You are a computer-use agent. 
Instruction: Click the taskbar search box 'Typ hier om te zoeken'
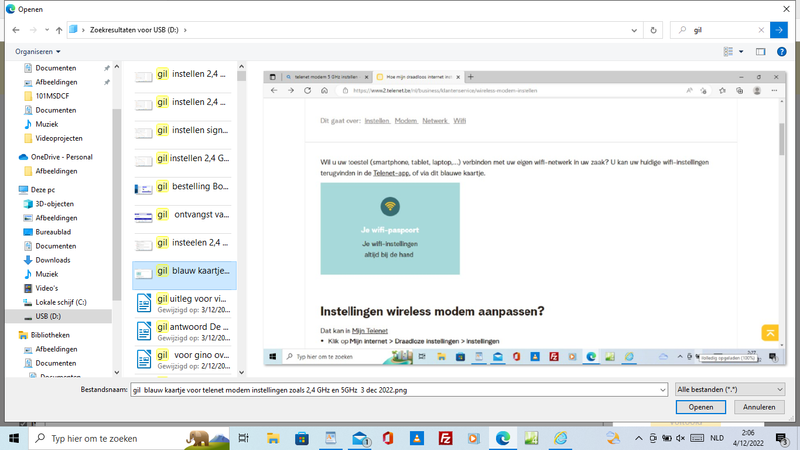[130, 438]
